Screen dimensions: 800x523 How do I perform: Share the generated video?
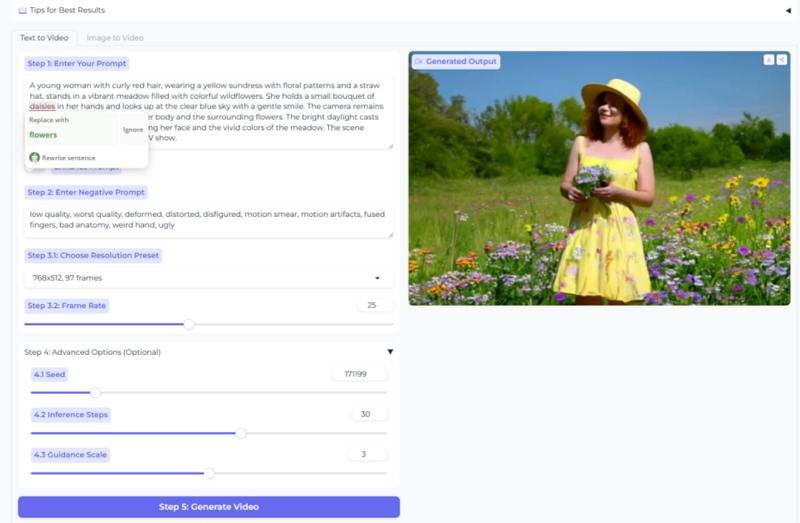coord(782,60)
